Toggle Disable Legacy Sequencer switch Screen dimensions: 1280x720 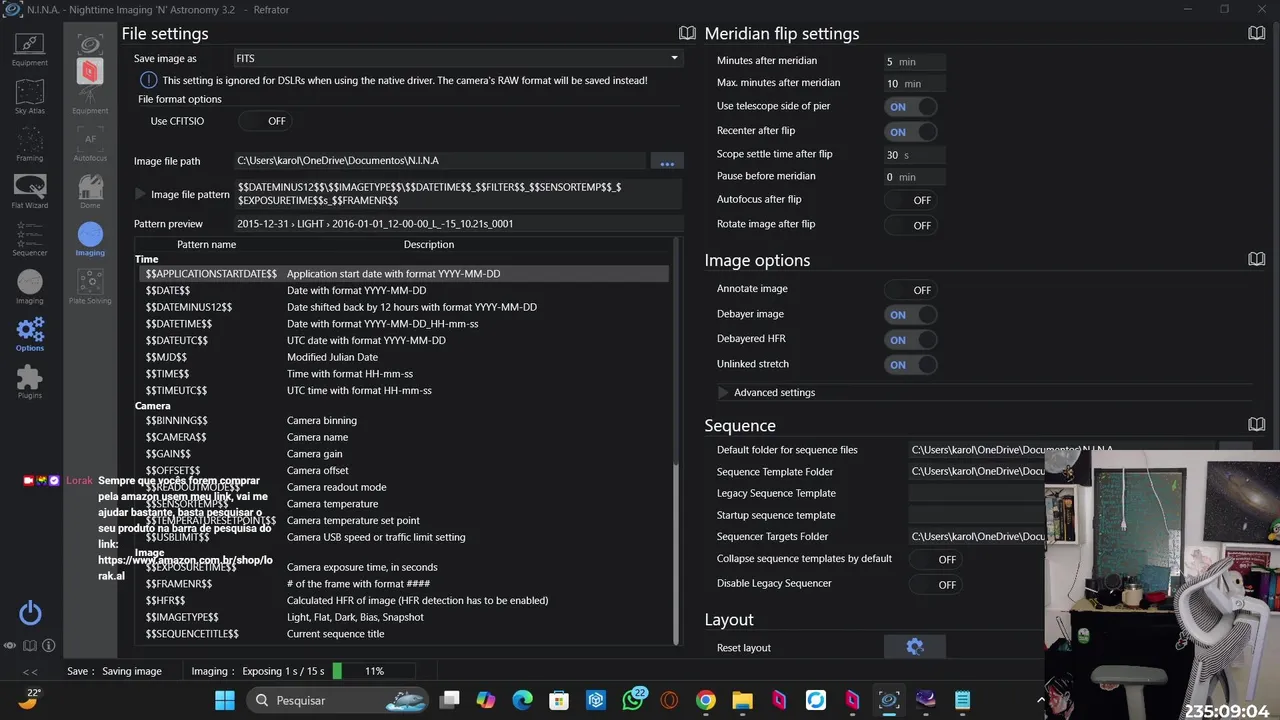click(x=936, y=585)
